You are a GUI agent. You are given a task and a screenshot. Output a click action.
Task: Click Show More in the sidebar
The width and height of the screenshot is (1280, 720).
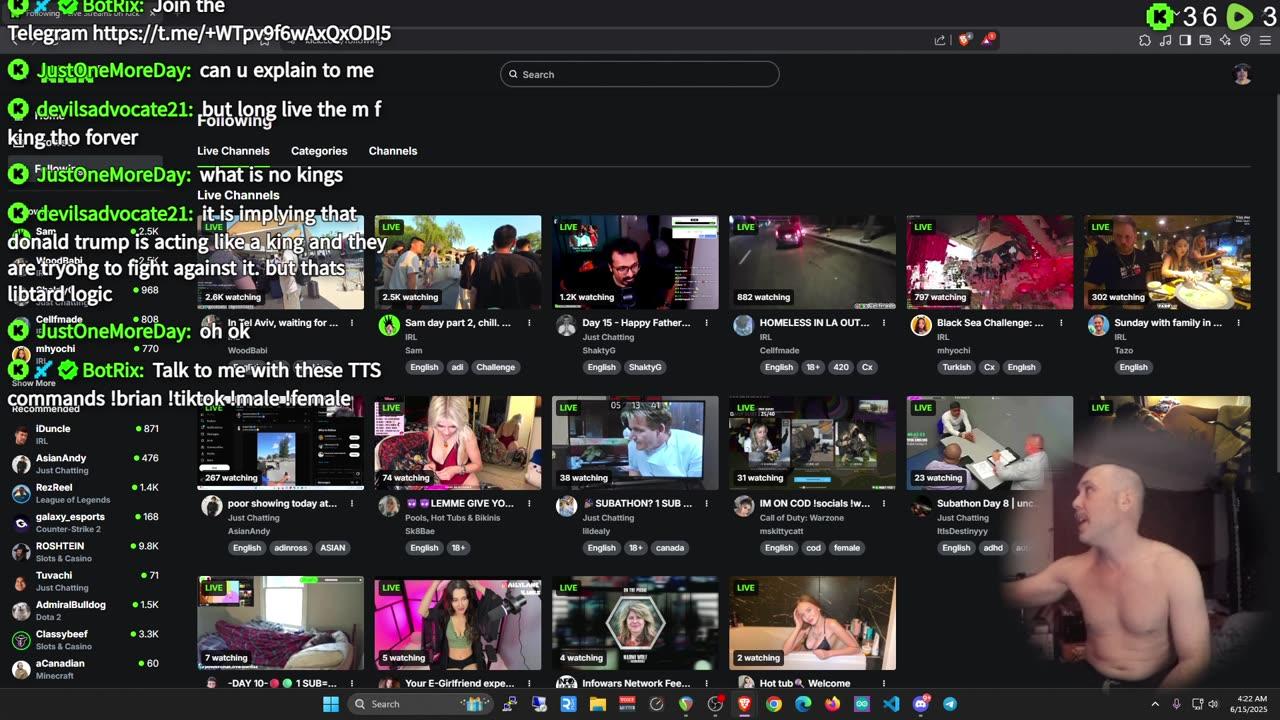(x=34, y=383)
